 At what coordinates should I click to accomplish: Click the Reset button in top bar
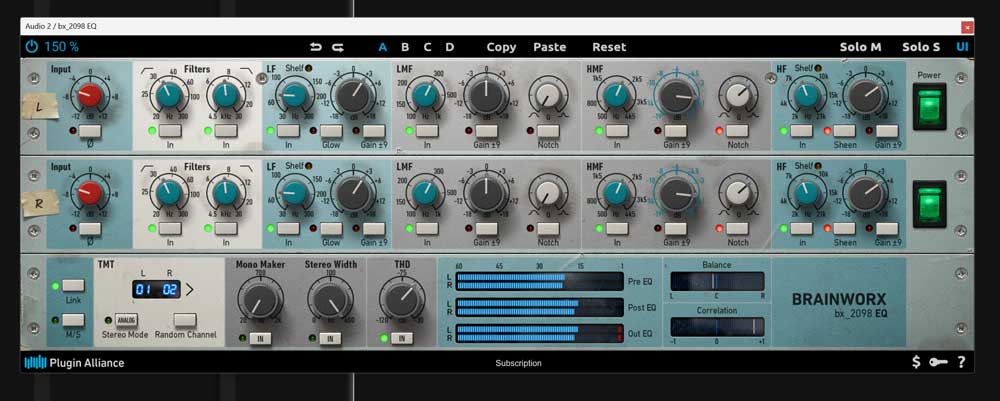tap(609, 47)
